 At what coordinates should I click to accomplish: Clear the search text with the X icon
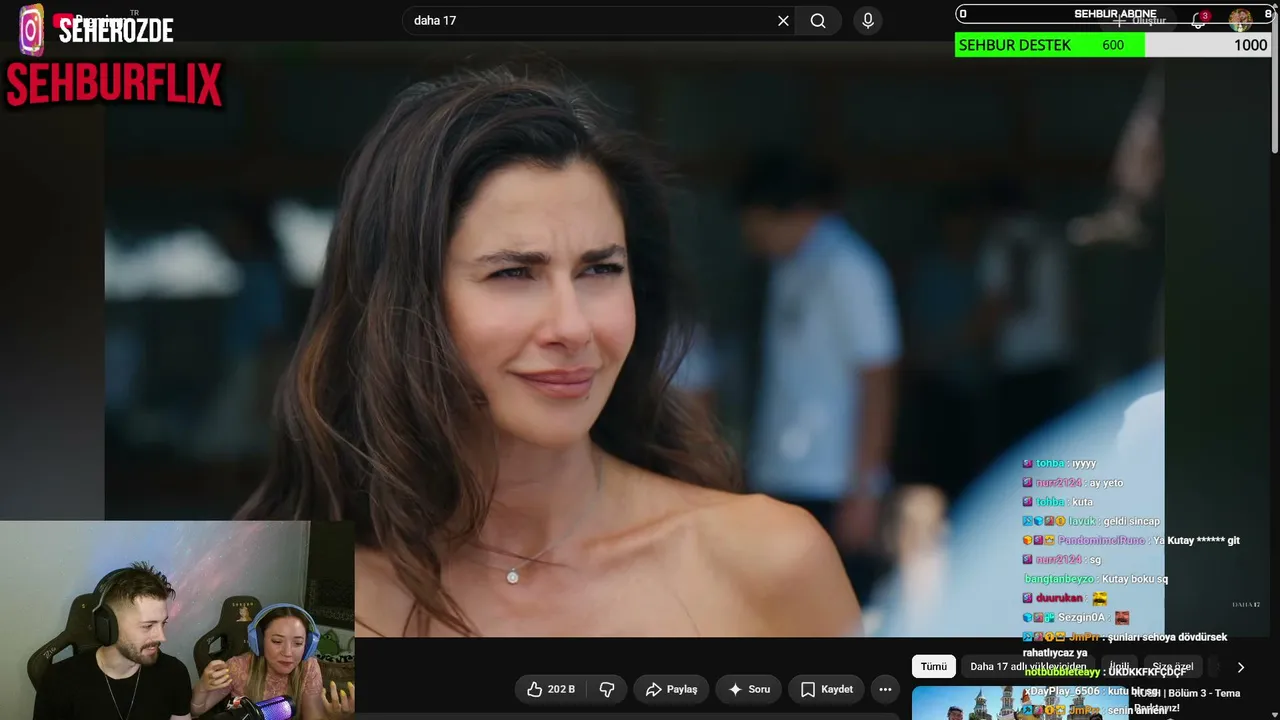point(783,21)
